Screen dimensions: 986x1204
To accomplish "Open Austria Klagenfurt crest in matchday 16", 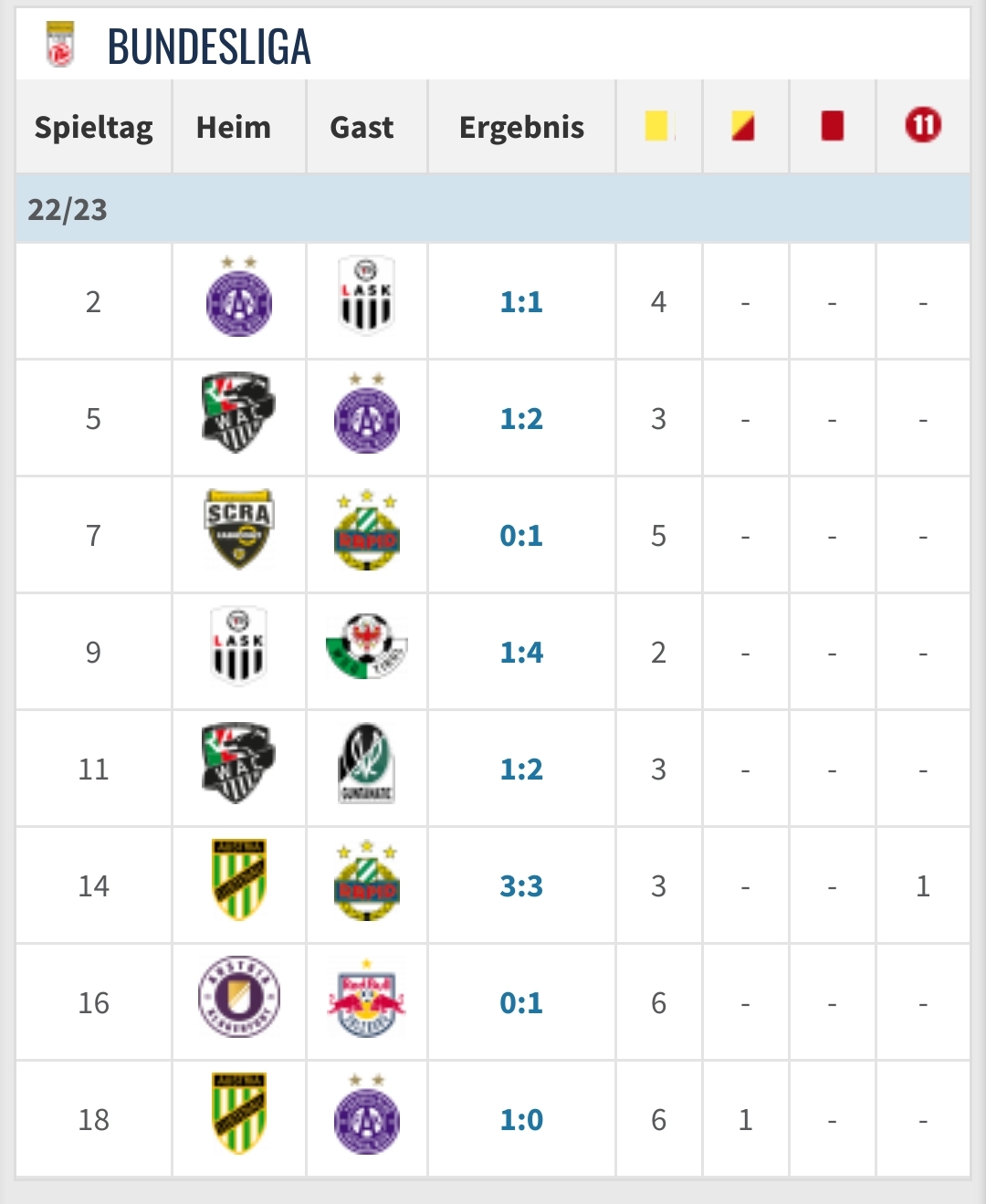I will (x=239, y=997).
